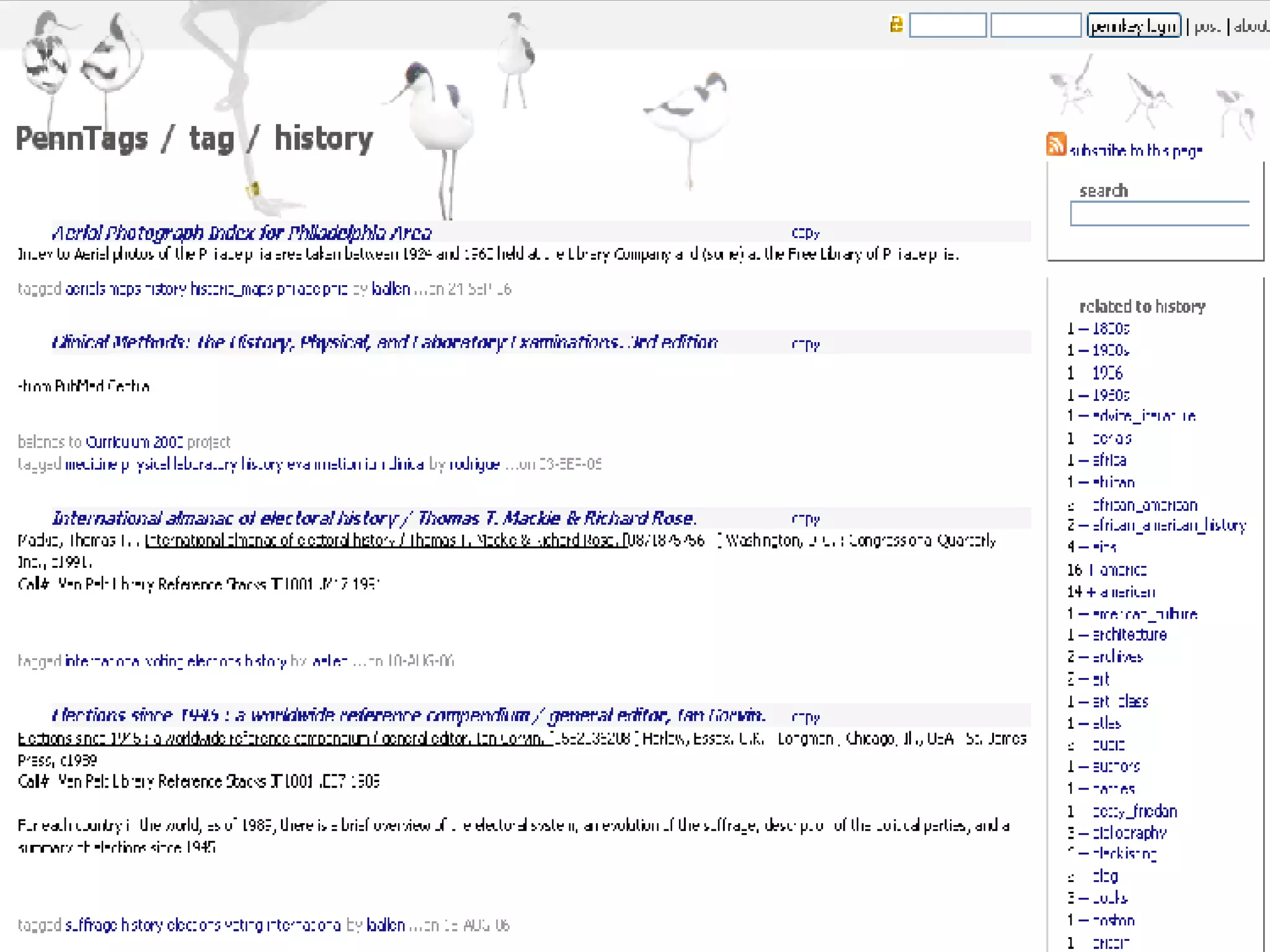Select the 'architecture' related tag
The image size is (1270, 952).
[x=1129, y=635]
